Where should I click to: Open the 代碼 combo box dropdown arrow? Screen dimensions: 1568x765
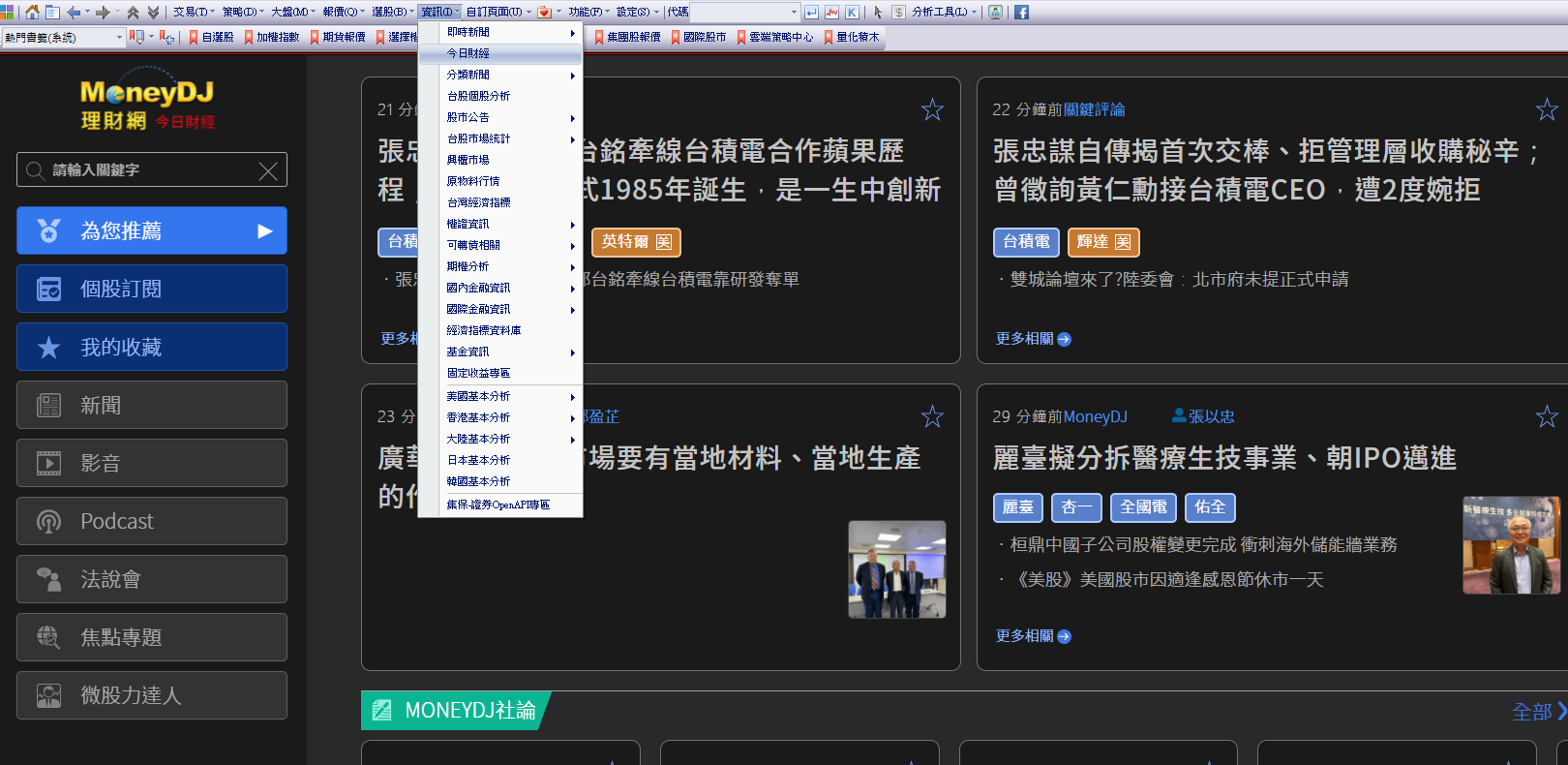coord(794,13)
